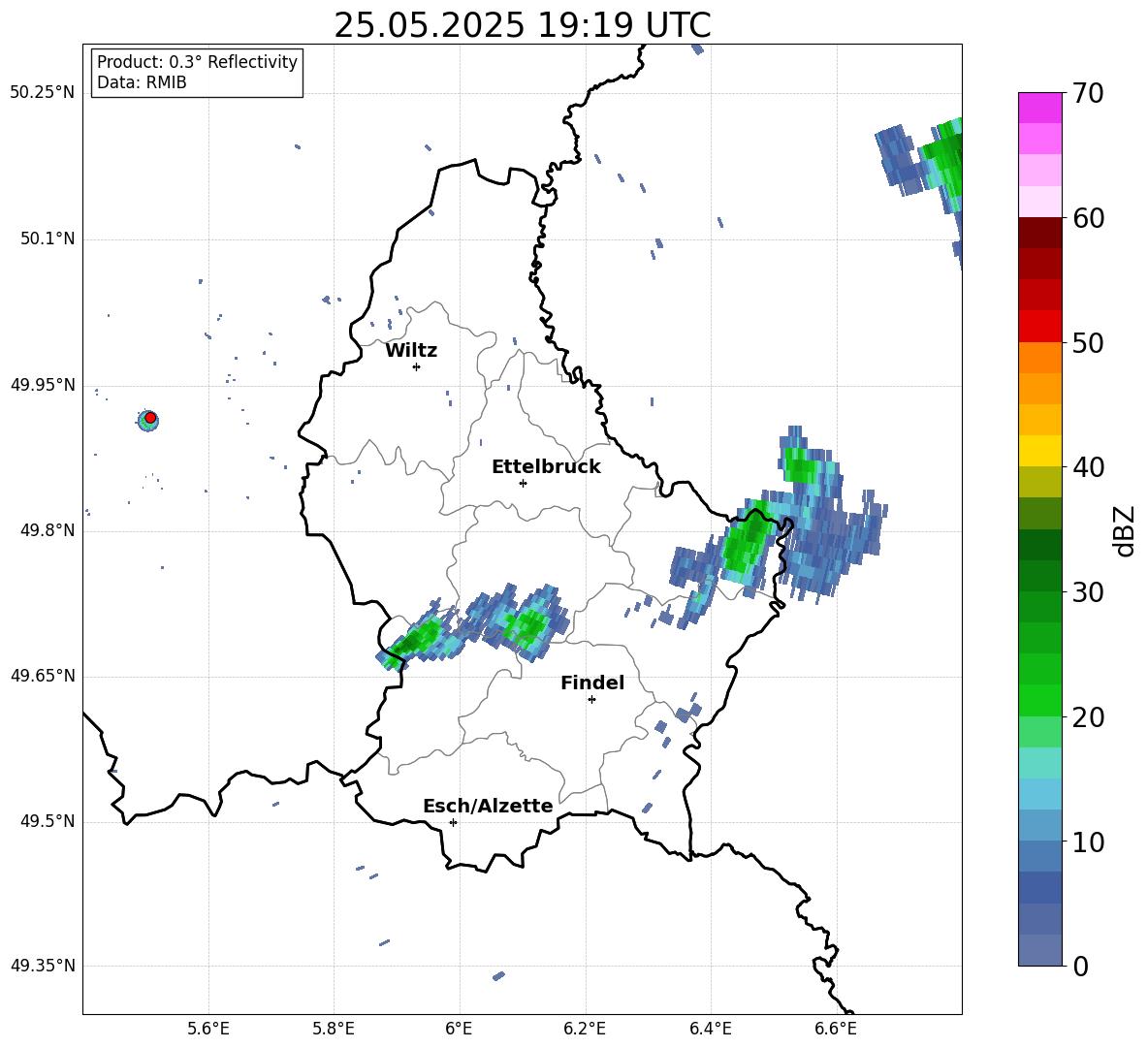The width and height of the screenshot is (1148, 1048).
Task: Click colorbar tick label 10
Action: [1088, 842]
